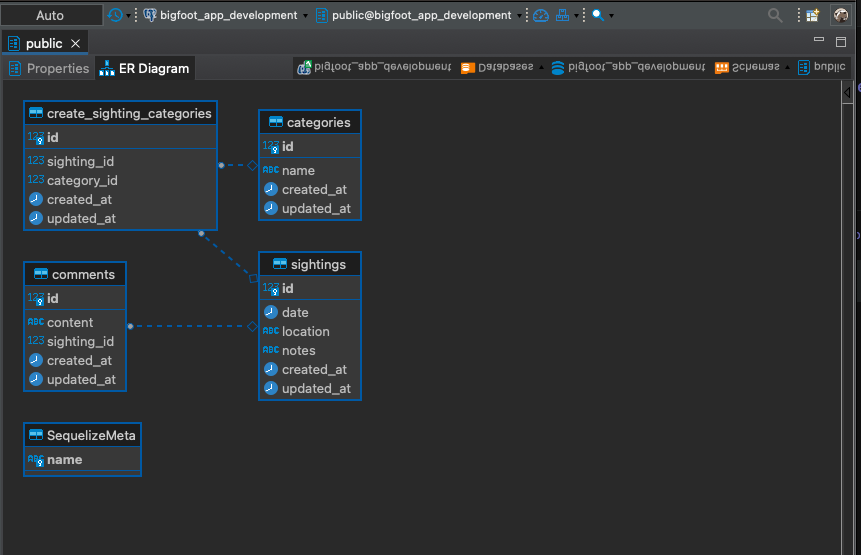Select the content column in comments table

point(70,322)
